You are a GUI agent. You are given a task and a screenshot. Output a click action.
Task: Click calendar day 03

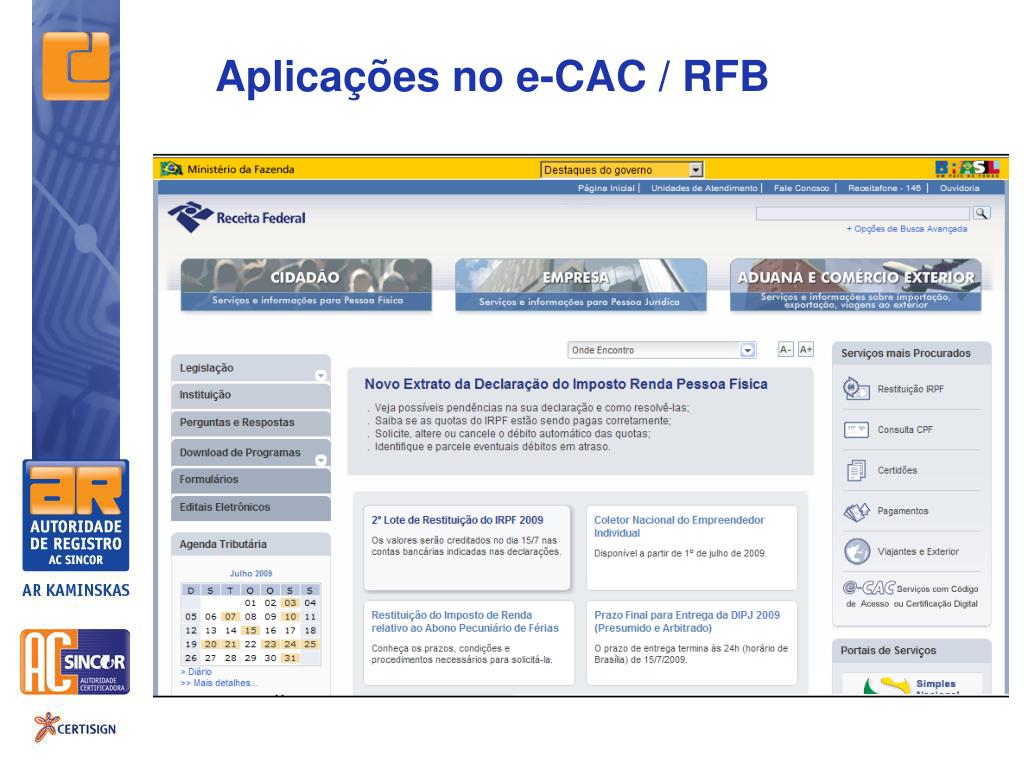(x=290, y=603)
